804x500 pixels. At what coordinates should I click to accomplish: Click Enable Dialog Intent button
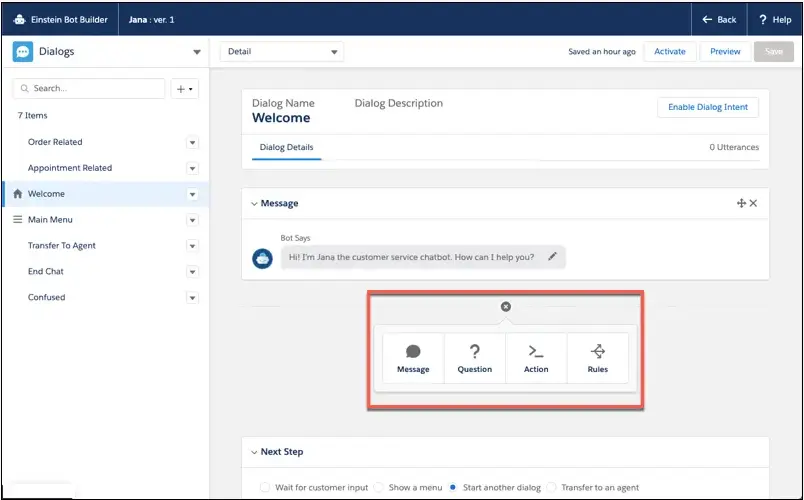click(x=707, y=107)
